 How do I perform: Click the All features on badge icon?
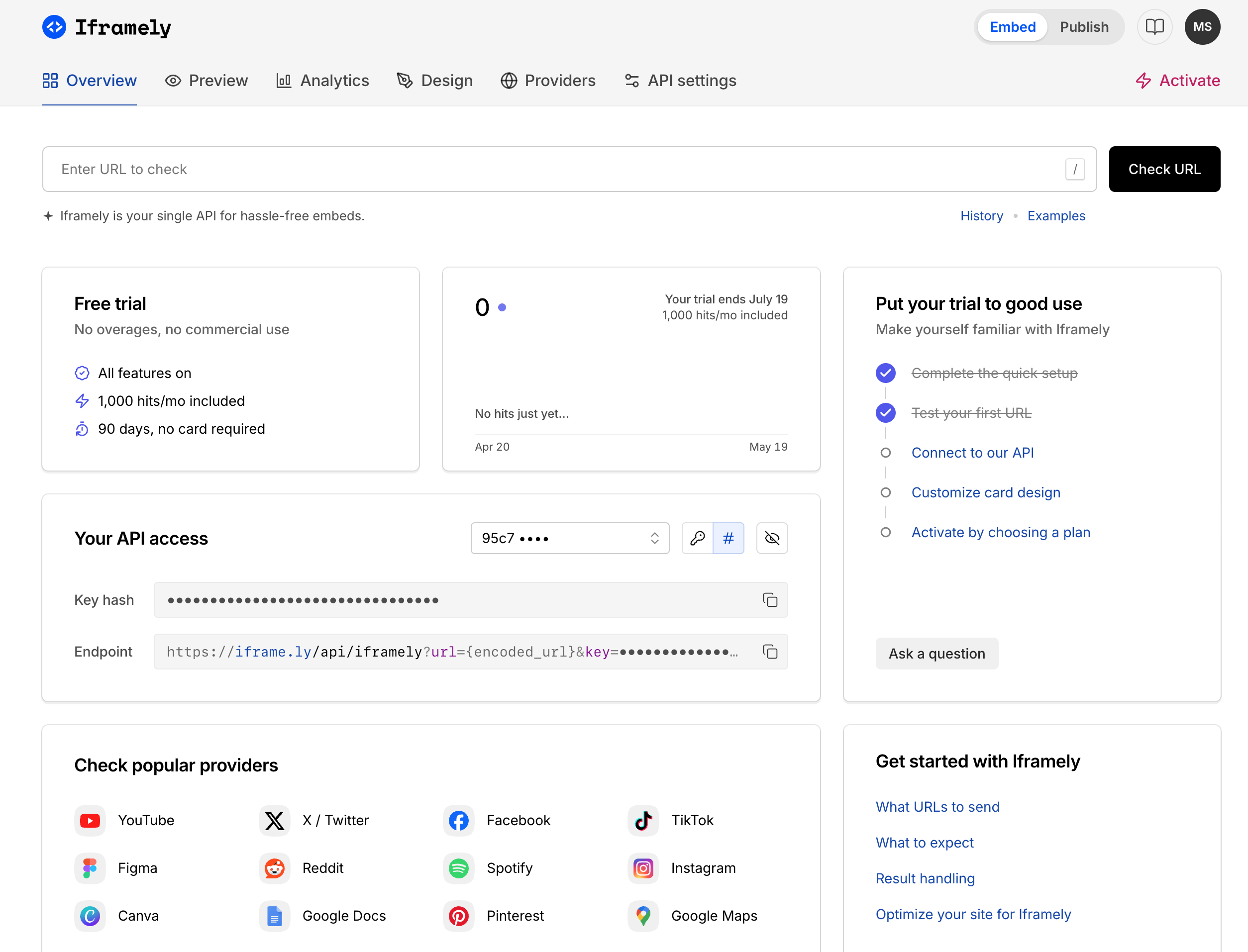(x=82, y=373)
